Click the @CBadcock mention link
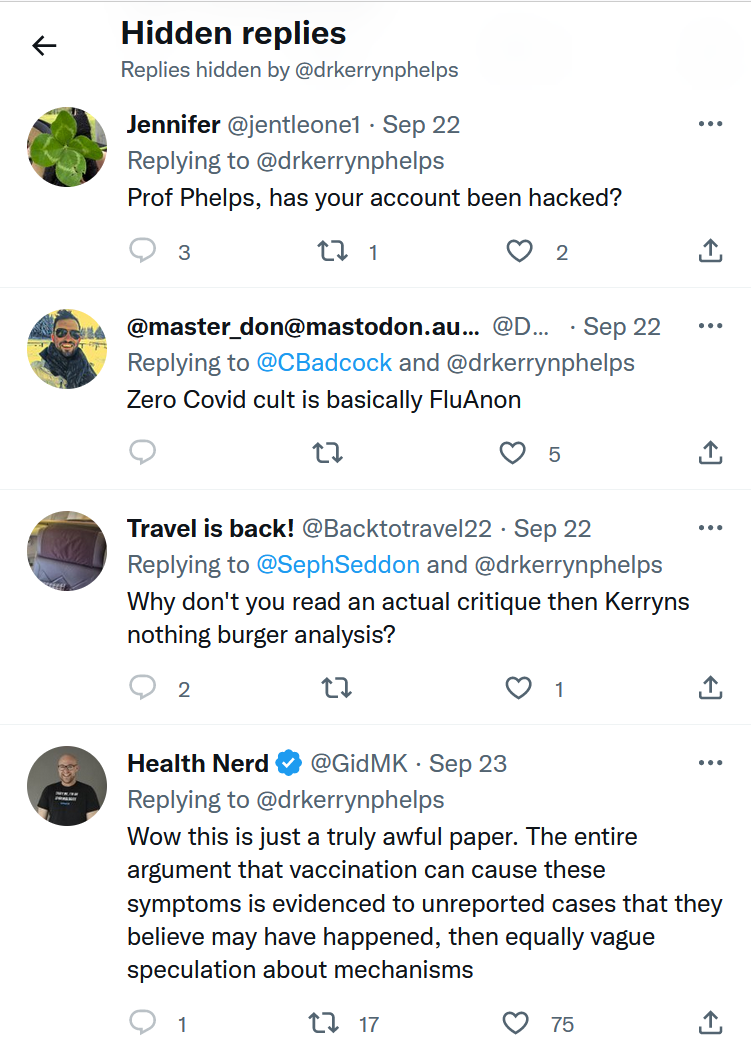 pyautogui.click(x=324, y=362)
